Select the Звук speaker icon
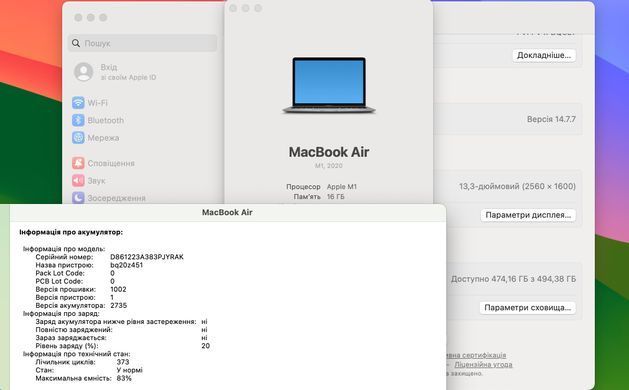Viewport: 629px width, 390px height. 78,181
